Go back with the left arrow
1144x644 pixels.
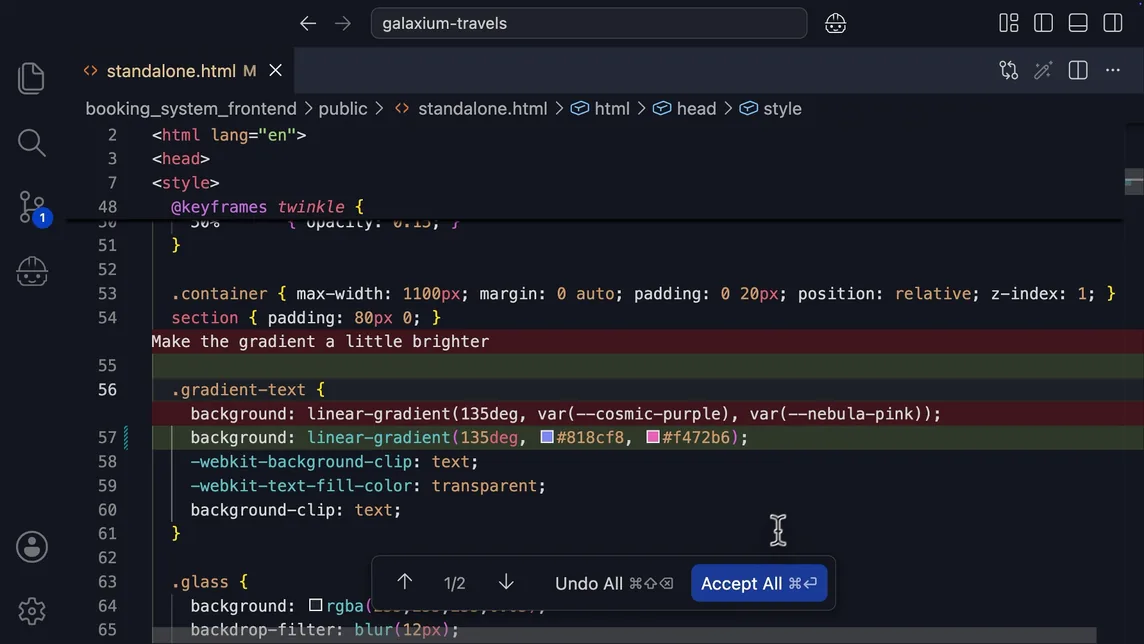[308, 23]
